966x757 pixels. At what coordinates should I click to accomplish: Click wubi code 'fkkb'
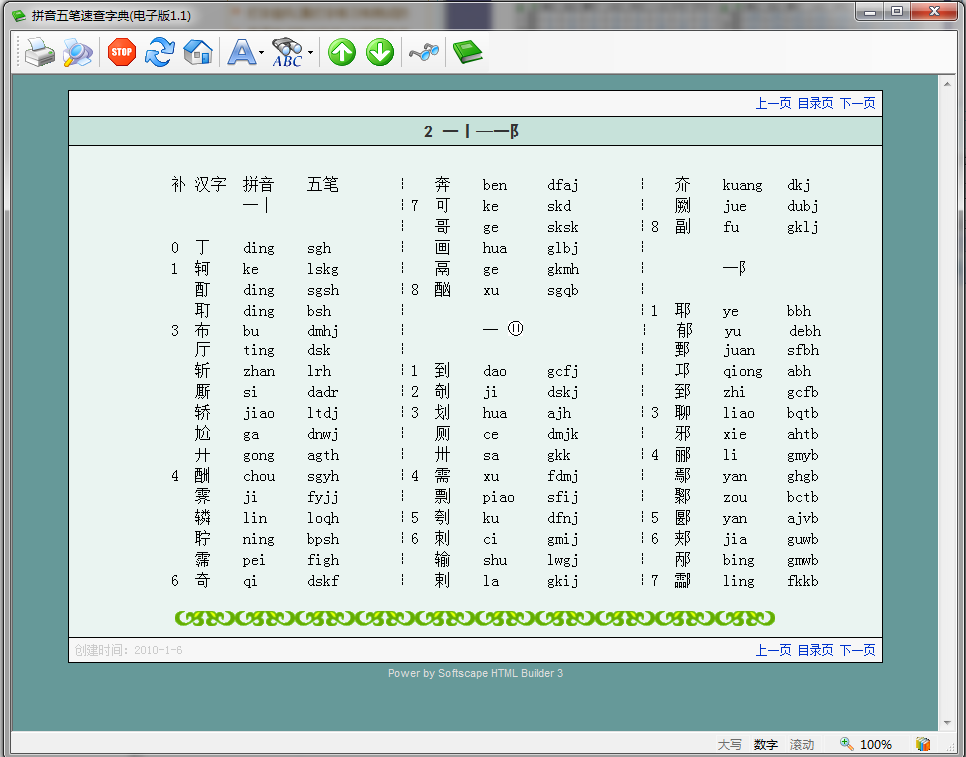(803, 581)
